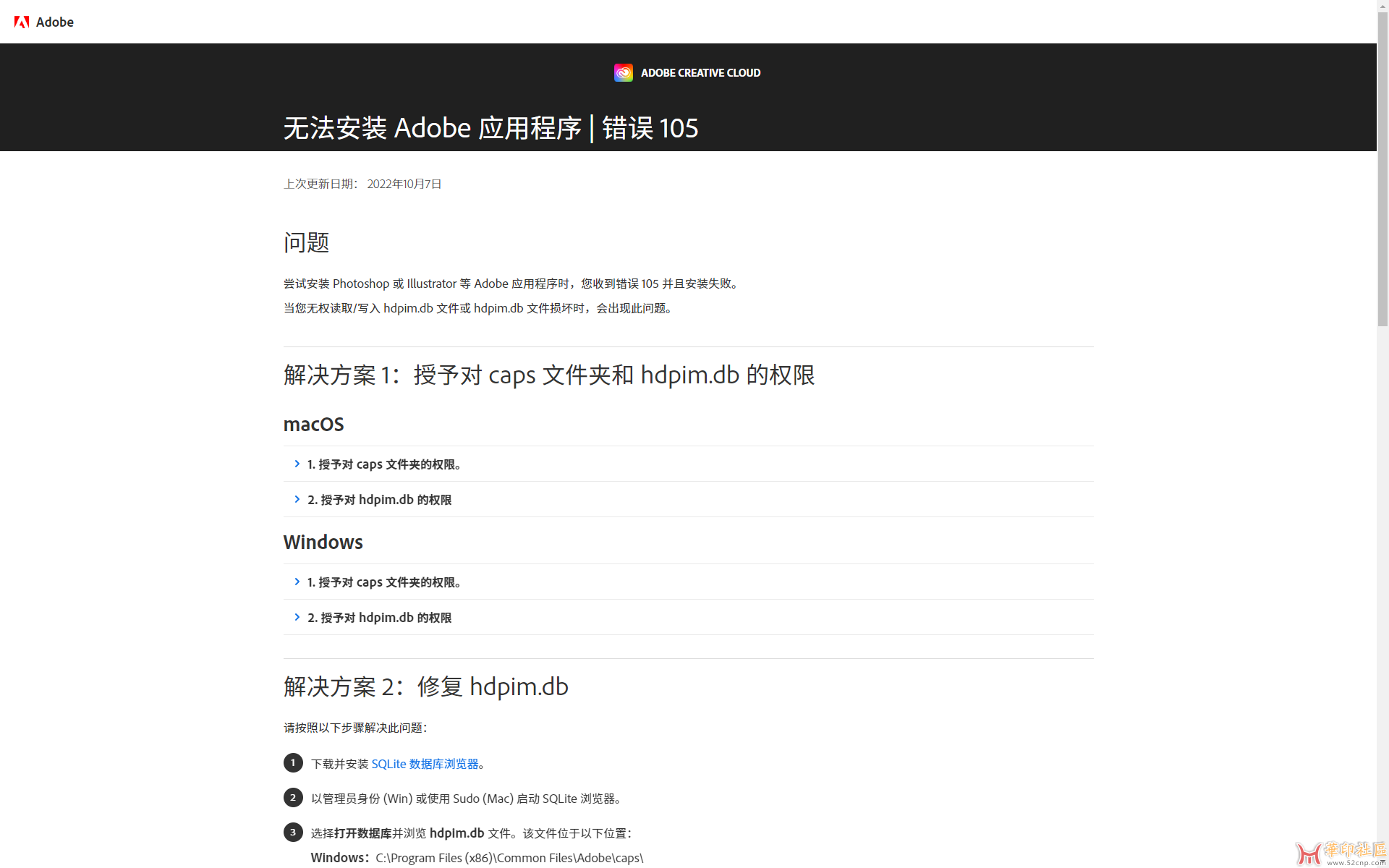This screenshot has height=868, width=1389.
Task: Click the vertical scrollbar thumb
Action: click(x=1382, y=170)
